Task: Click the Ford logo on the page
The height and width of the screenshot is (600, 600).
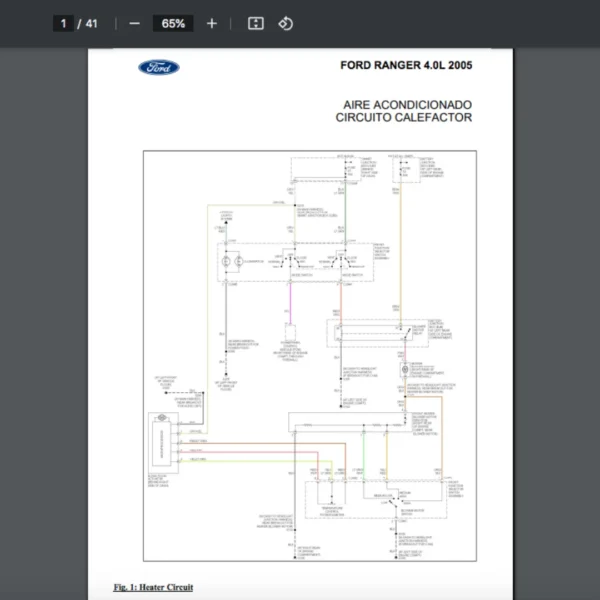Action: 159,68
